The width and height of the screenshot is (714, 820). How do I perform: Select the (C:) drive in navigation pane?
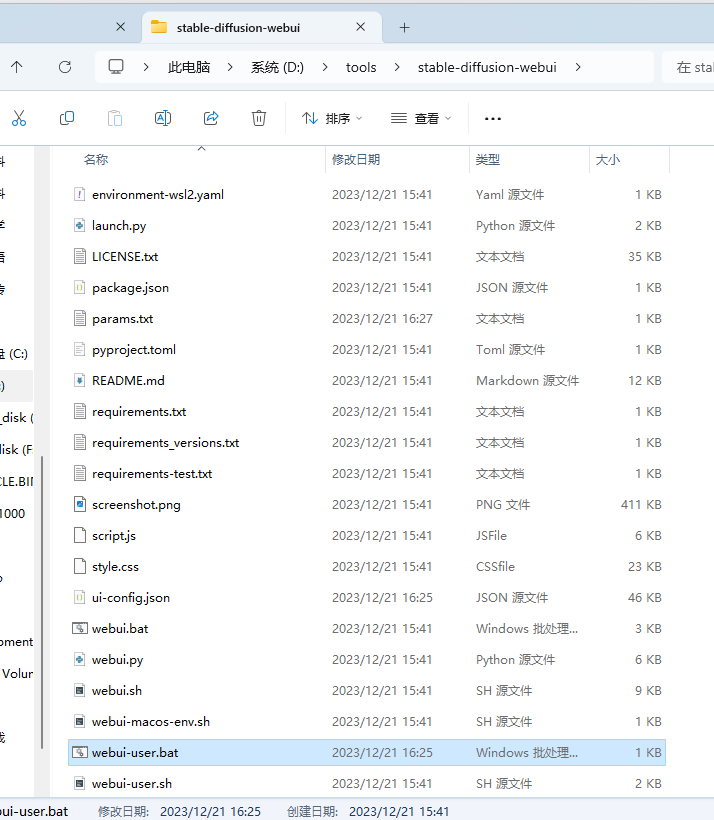(x=15, y=354)
